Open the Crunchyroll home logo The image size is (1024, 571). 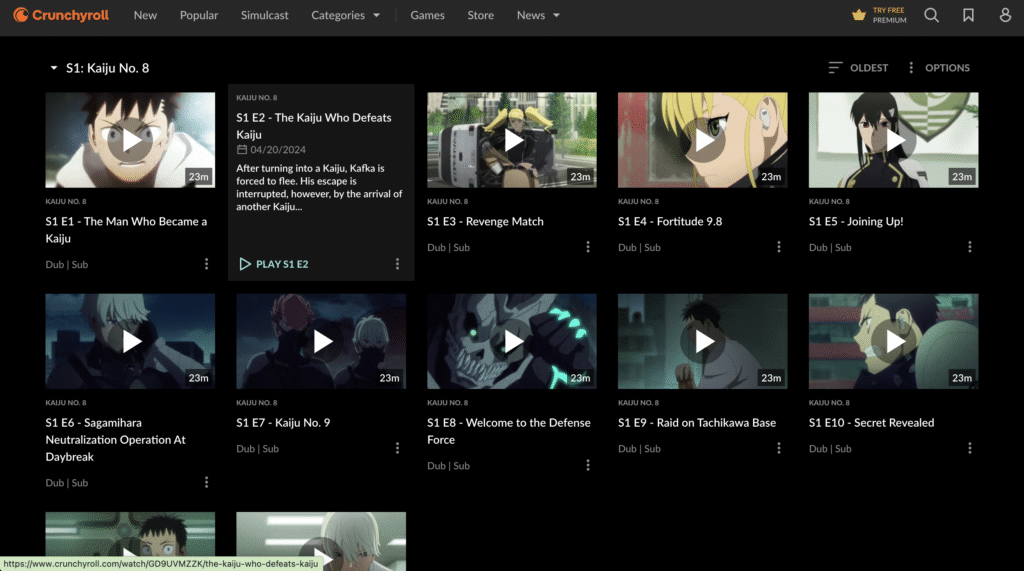coord(61,15)
